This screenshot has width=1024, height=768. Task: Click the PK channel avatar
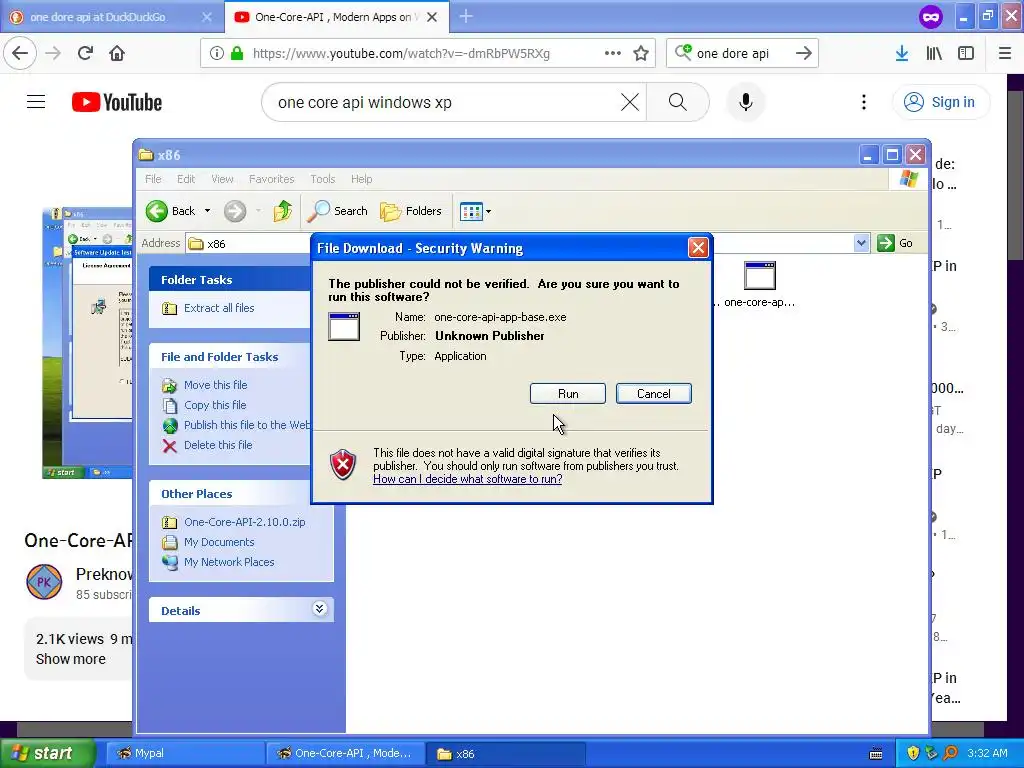pyautogui.click(x=44, y=581)
